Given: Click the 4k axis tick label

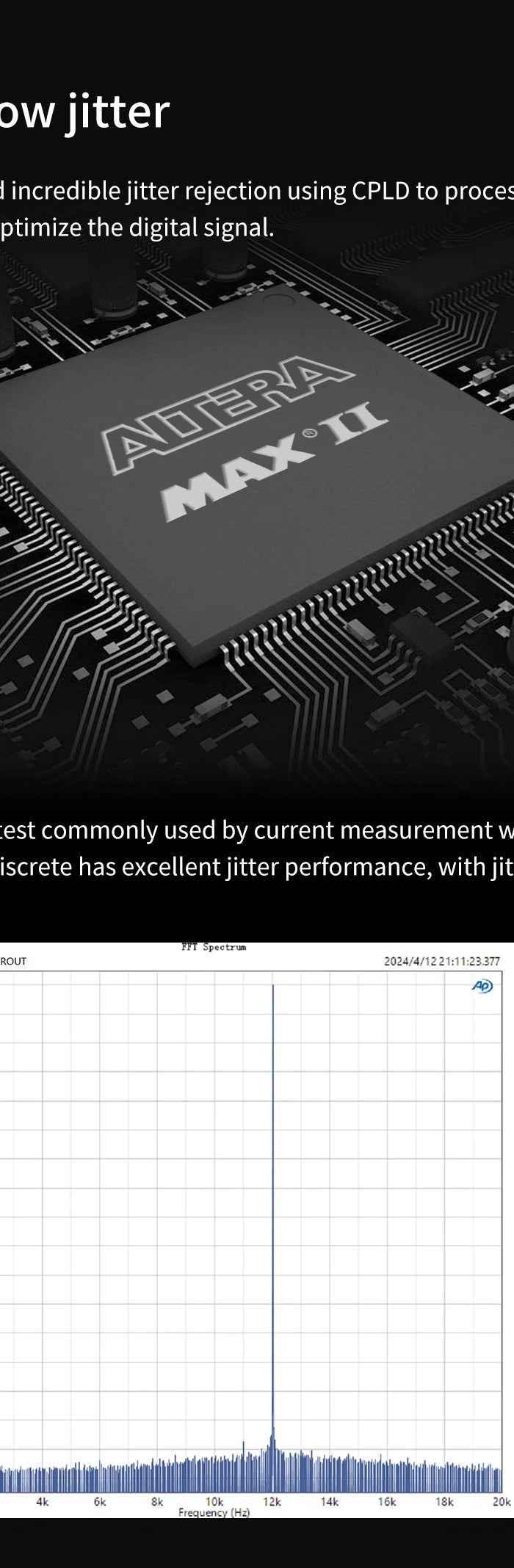Looking at the screenshot, I should click(43, 1501).
